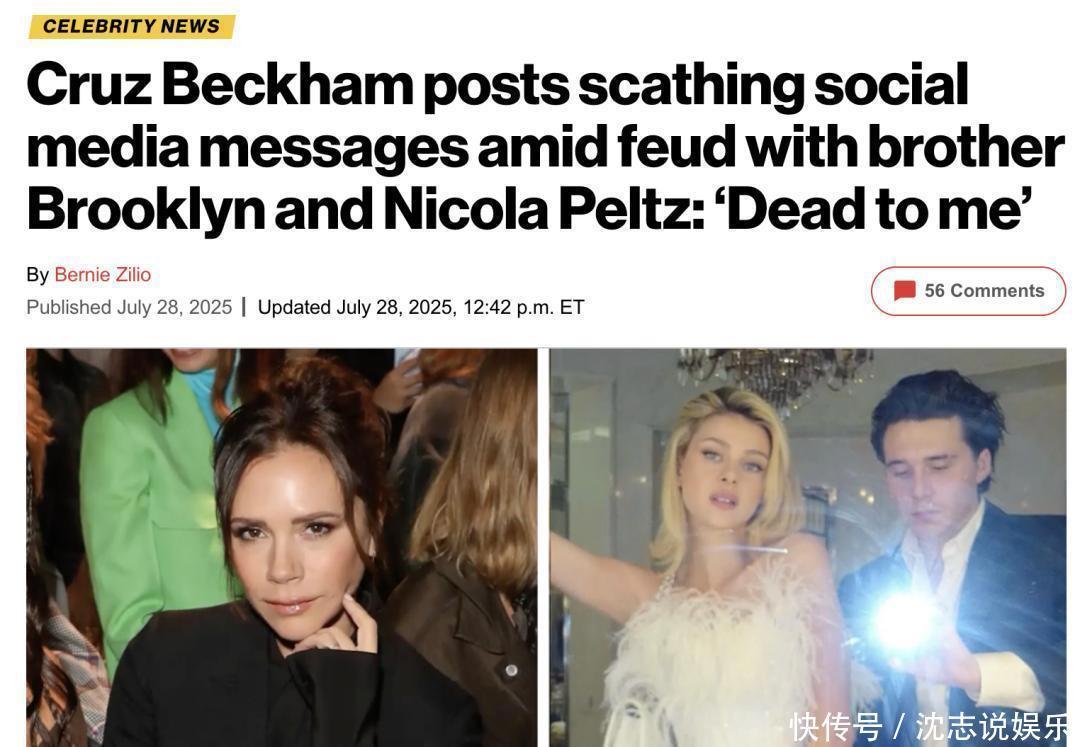Click the Published July 28, 2025 date
Screen dimensions: 1080x747
pyautogui.click(x=129, y=307)
